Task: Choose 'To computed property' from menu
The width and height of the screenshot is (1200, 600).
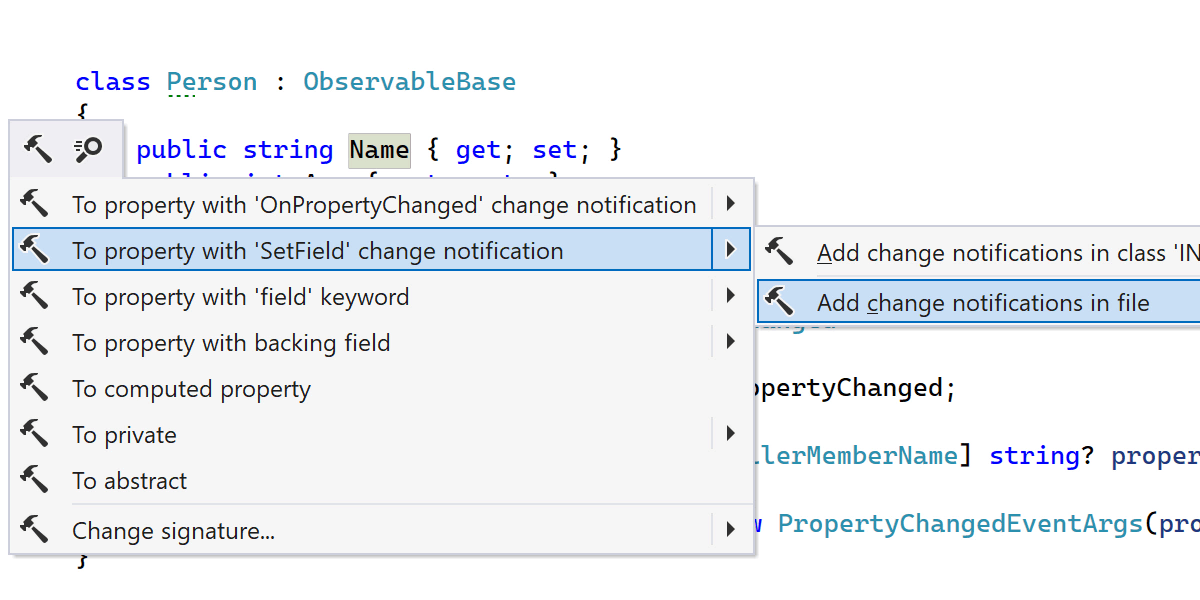Action: [191, 389]
